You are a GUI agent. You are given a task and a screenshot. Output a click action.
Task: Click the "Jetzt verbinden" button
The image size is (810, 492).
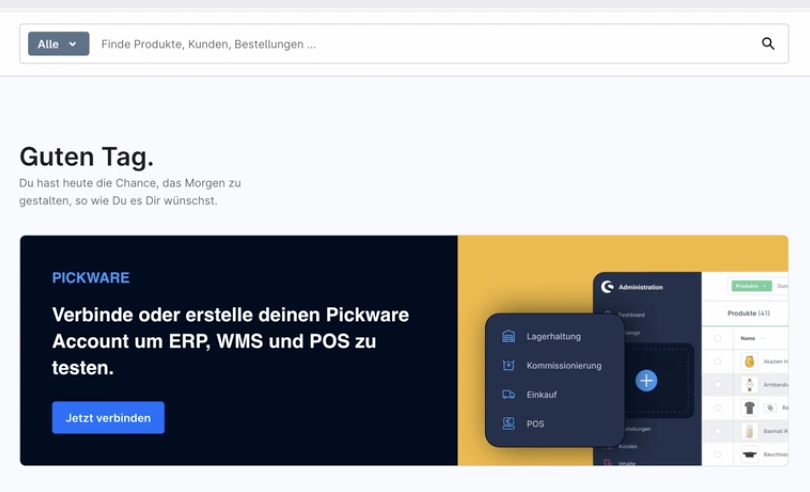coord(108,418)
